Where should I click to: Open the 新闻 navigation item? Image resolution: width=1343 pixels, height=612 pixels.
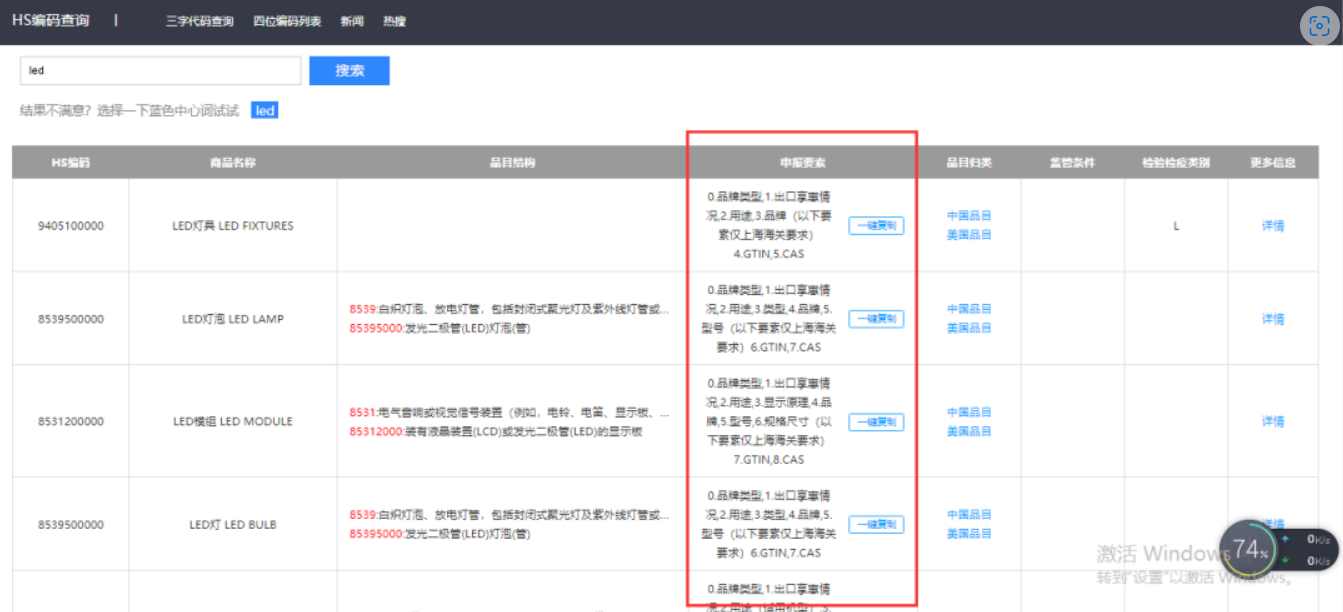point(352,21)
